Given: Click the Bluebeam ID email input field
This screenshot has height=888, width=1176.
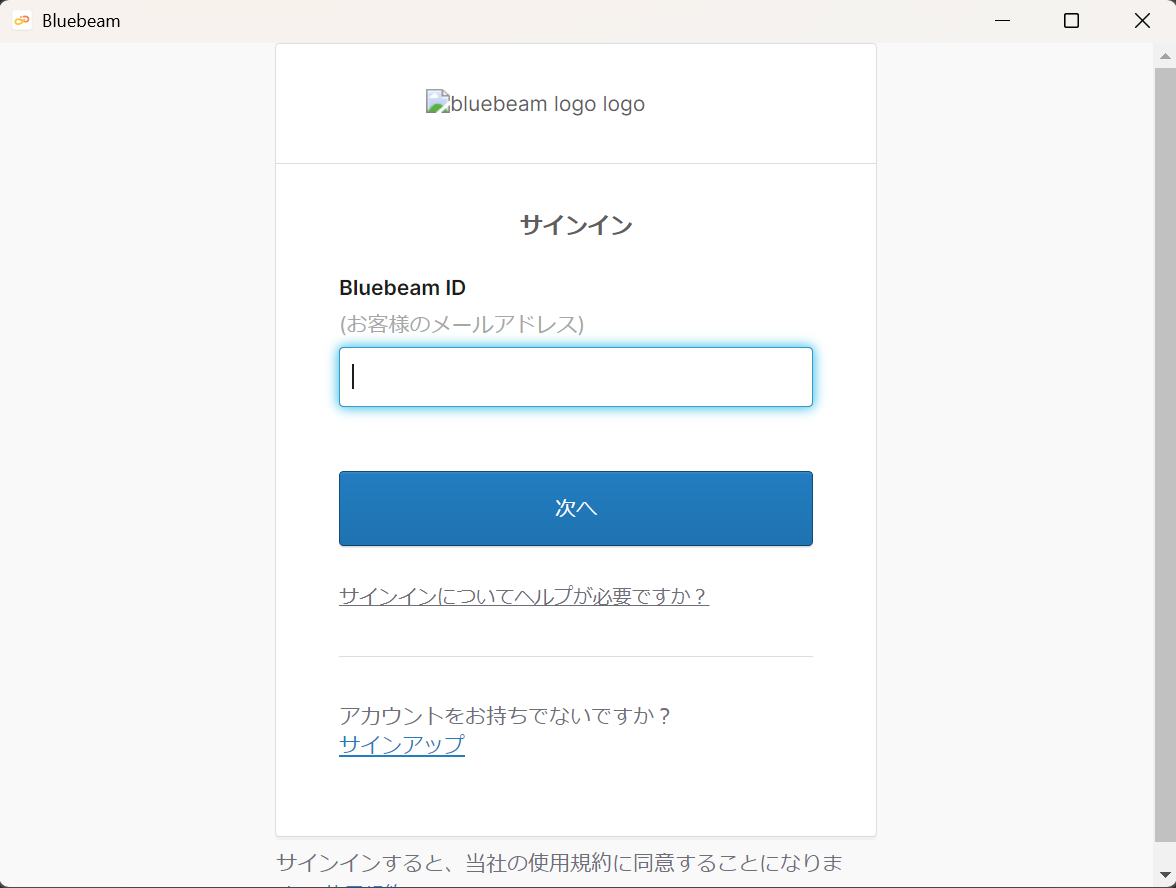Looking at the screenshot, I should click(575, 376).
